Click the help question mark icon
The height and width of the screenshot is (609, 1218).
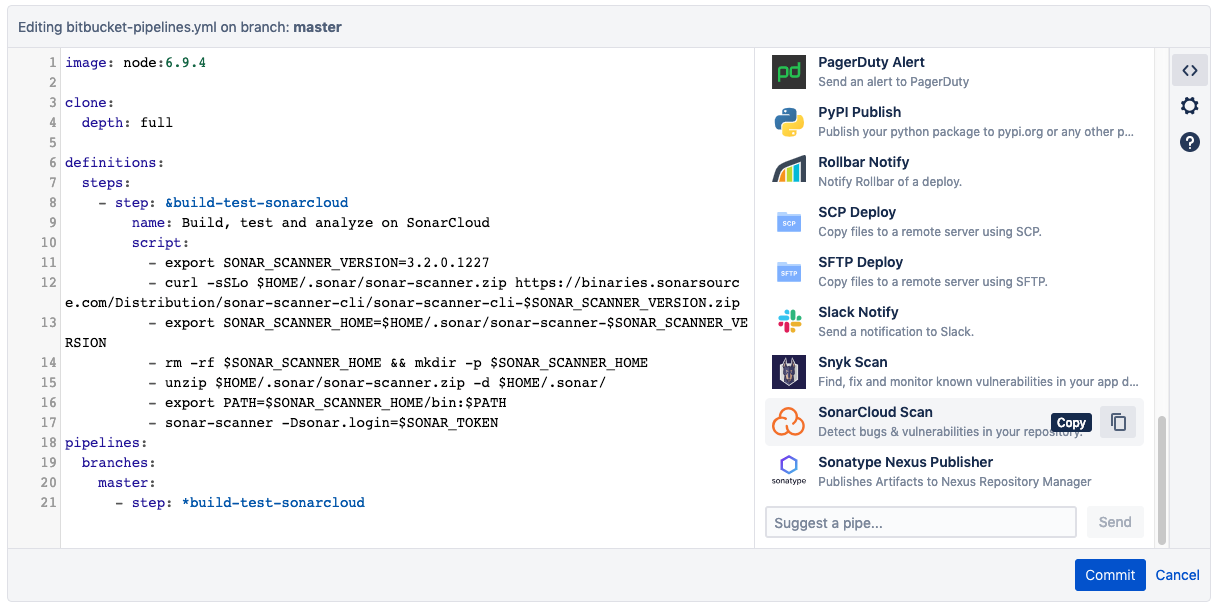tap(1189, 142)
